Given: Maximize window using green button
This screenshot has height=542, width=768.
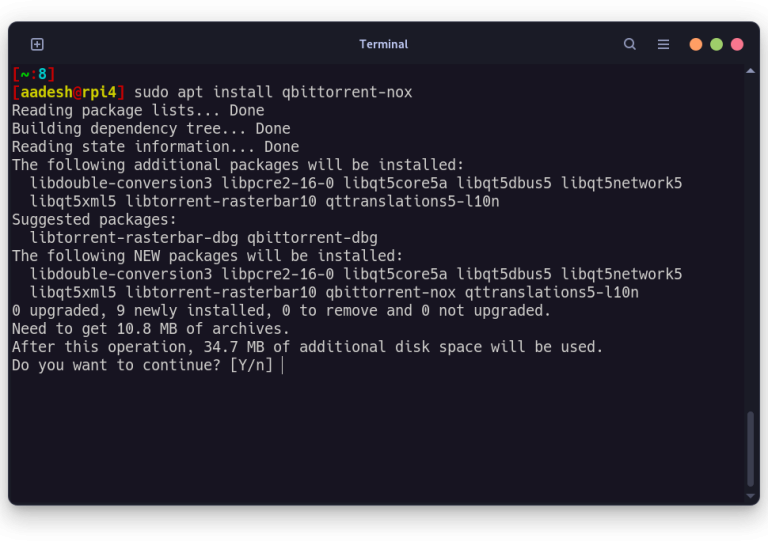Looking at the screenshot, I should [x=716, y=45].
